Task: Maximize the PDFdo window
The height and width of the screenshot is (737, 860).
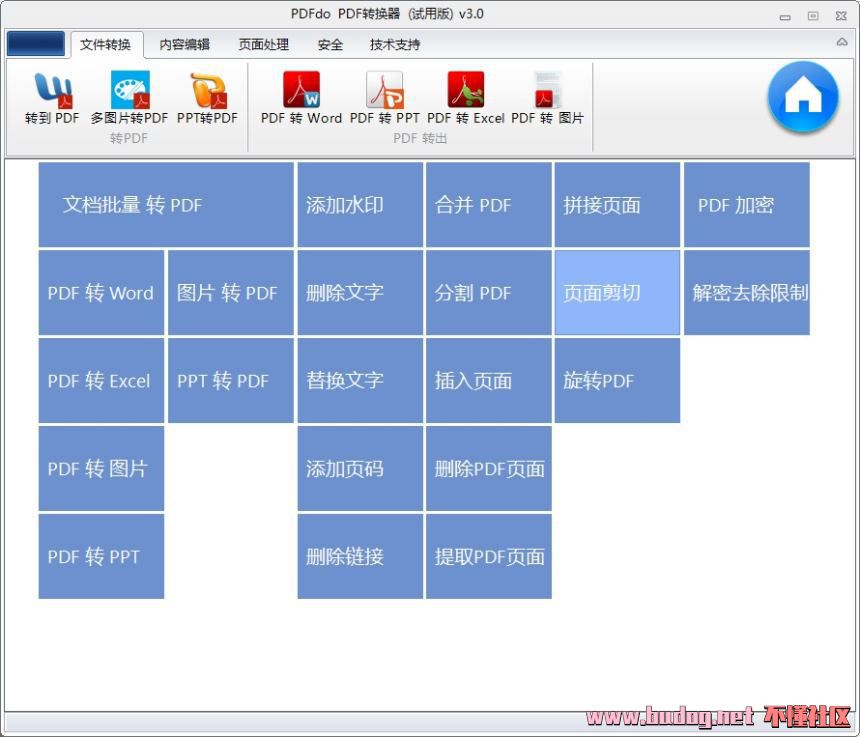Action: point(813,16)
